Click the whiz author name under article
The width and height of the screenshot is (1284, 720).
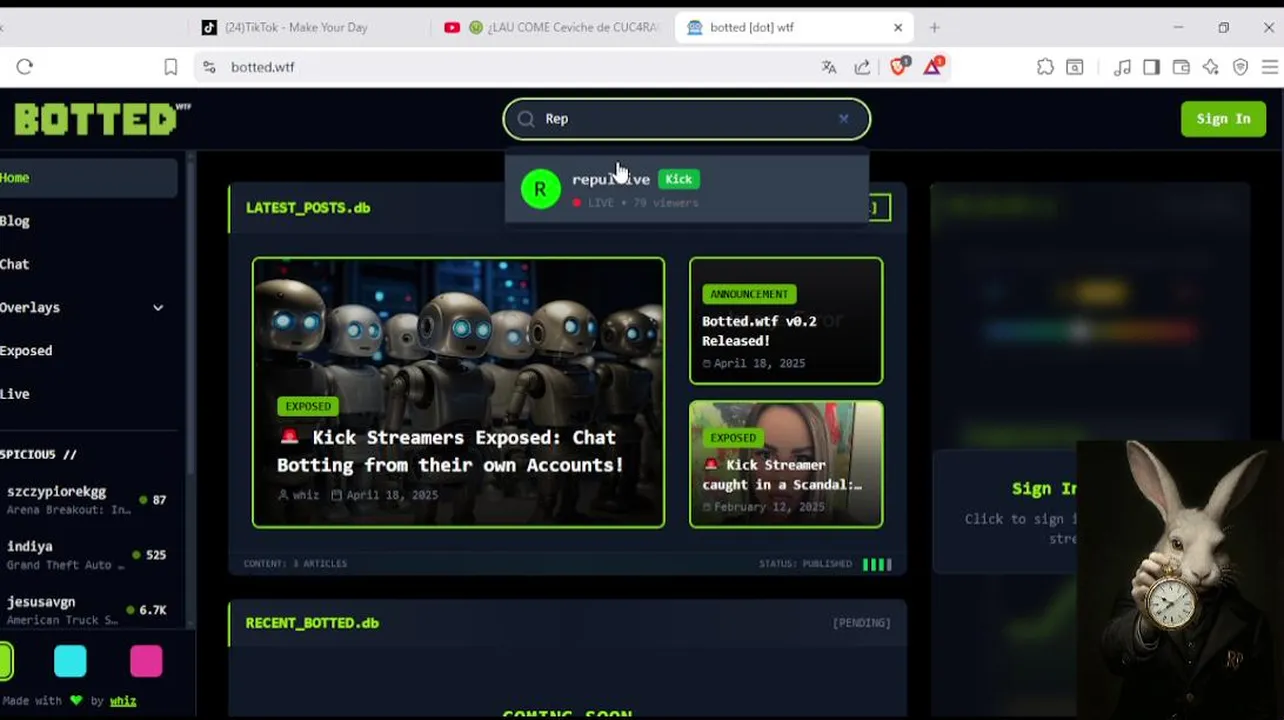(x=306, y=495)
